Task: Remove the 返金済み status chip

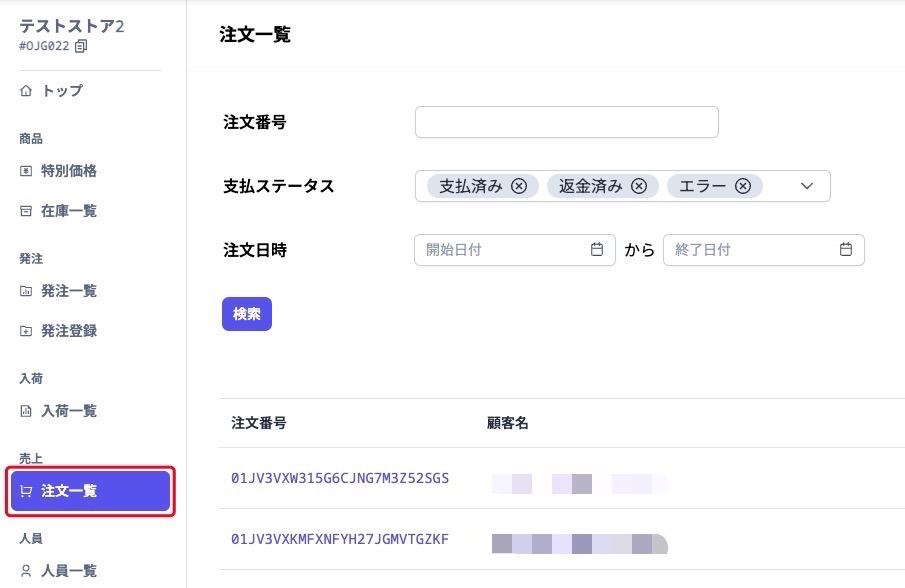Action: [639, 185]
